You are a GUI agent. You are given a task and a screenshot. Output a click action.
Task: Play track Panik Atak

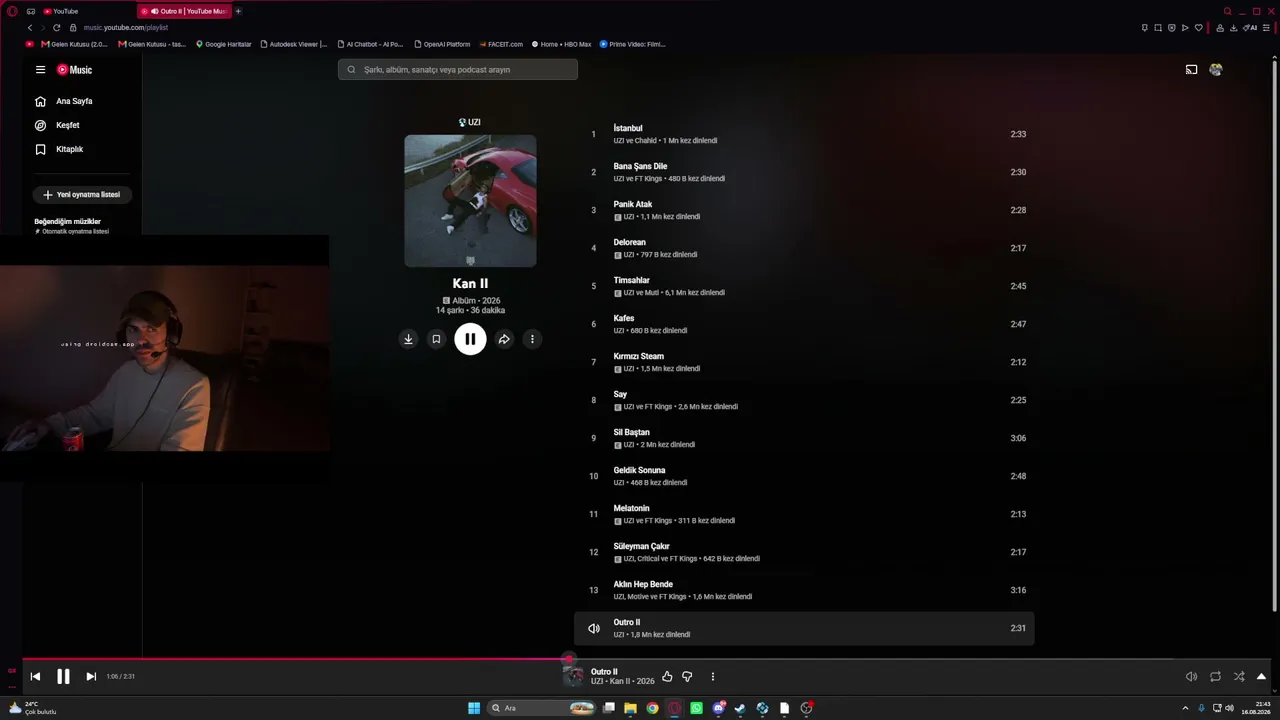coord(804,210)
